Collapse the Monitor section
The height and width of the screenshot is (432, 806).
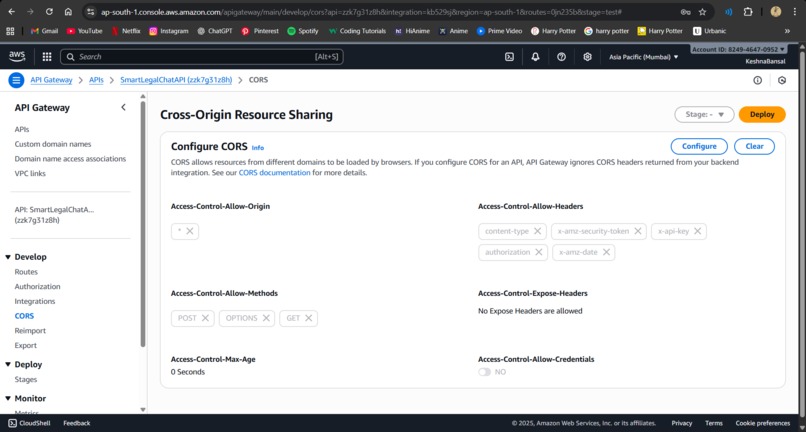8,399
